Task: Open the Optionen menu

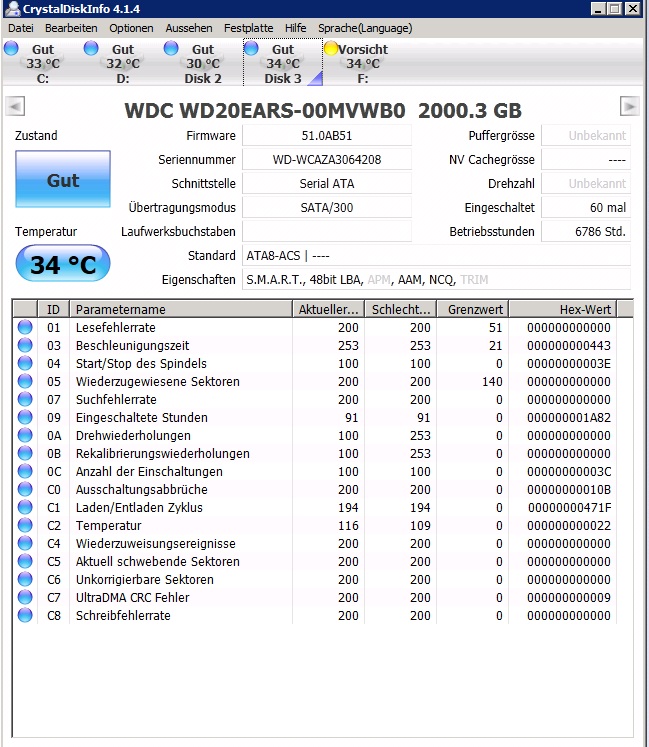Action: pos(131,28)
